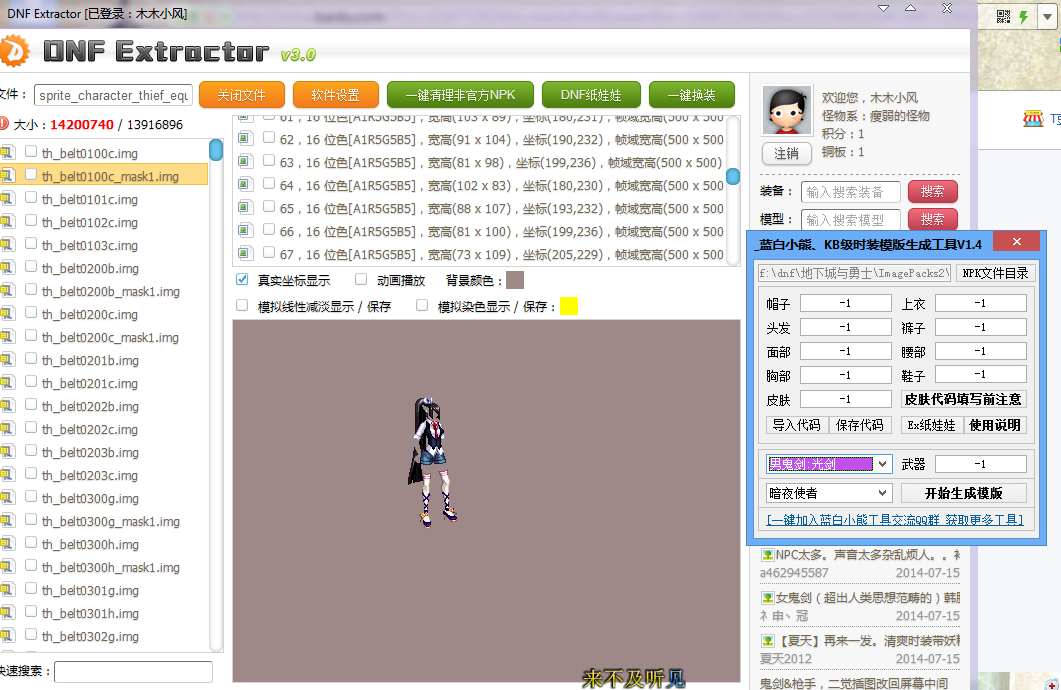
Task: Click 开始生成模版 button
Action: click(964, 493)
